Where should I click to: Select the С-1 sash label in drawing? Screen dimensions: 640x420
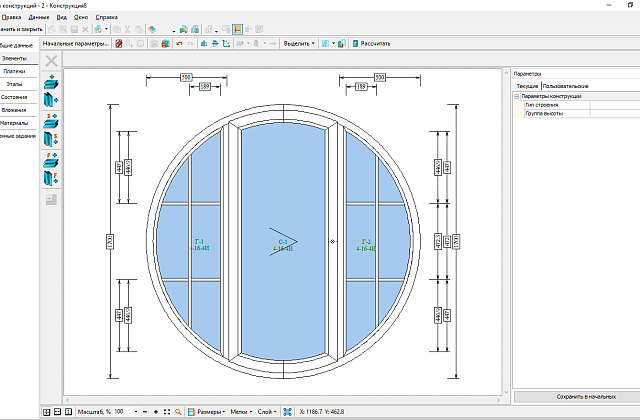(283, 245)
